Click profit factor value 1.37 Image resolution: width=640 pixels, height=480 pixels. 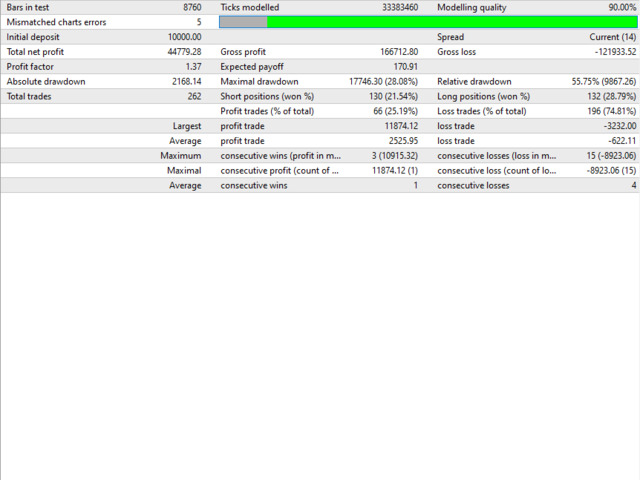point(193,67)
